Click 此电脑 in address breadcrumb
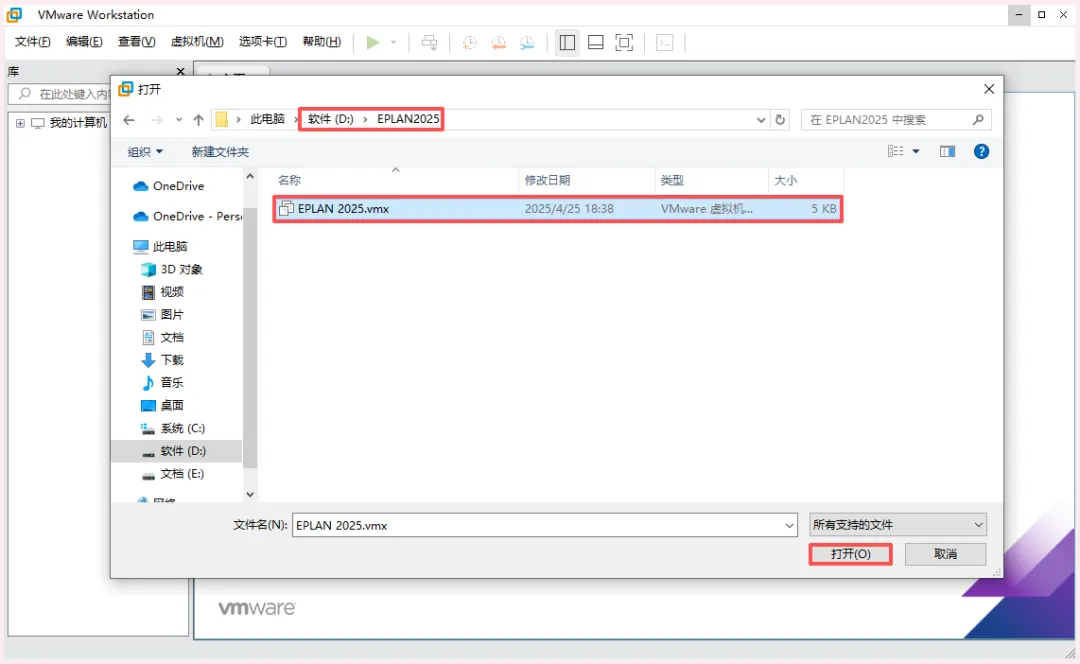Screen dimensions: 1080x664 click(267, 119)
